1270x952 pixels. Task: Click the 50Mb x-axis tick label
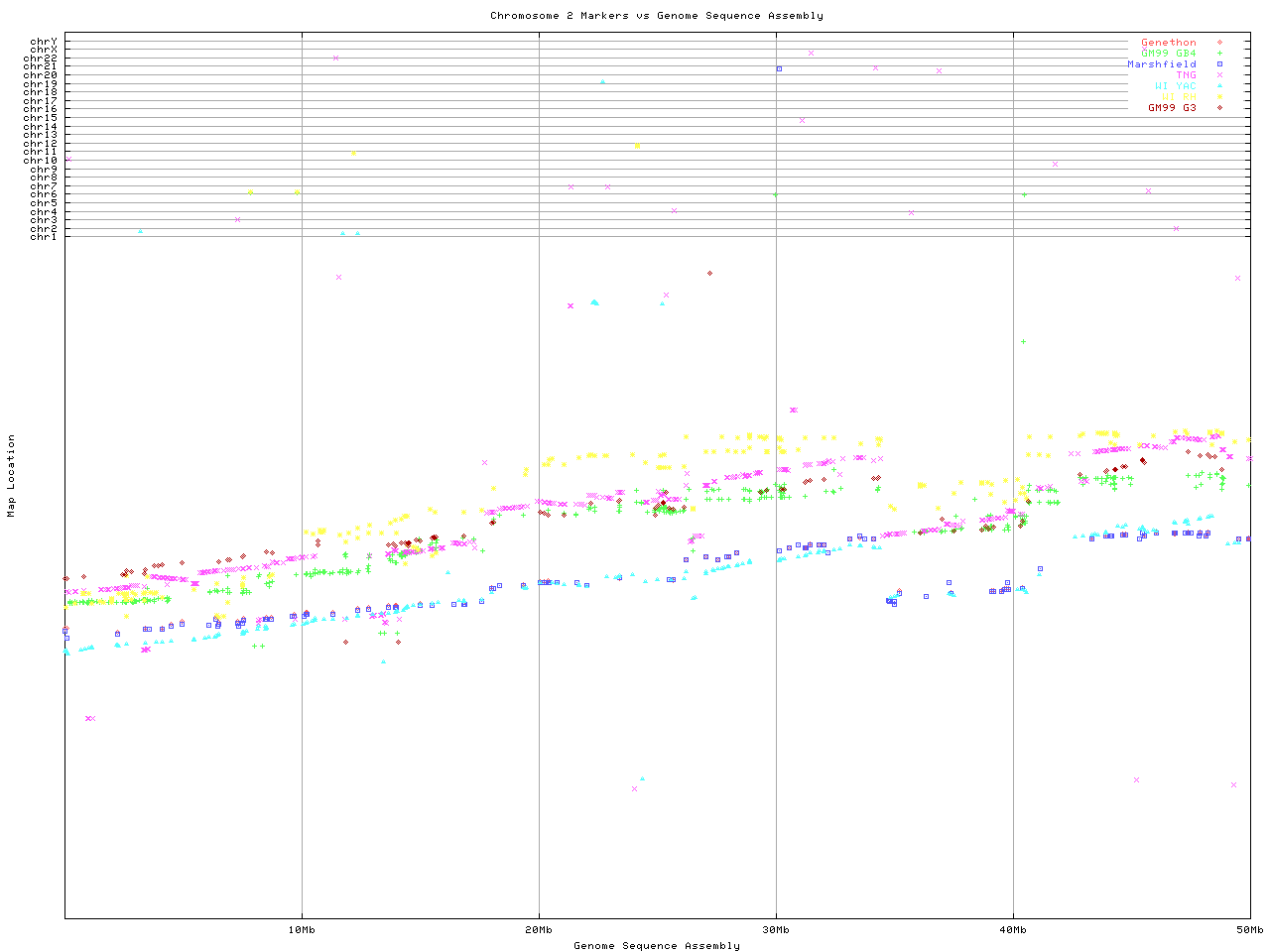pyautogui.click(x=1249, y=930)
